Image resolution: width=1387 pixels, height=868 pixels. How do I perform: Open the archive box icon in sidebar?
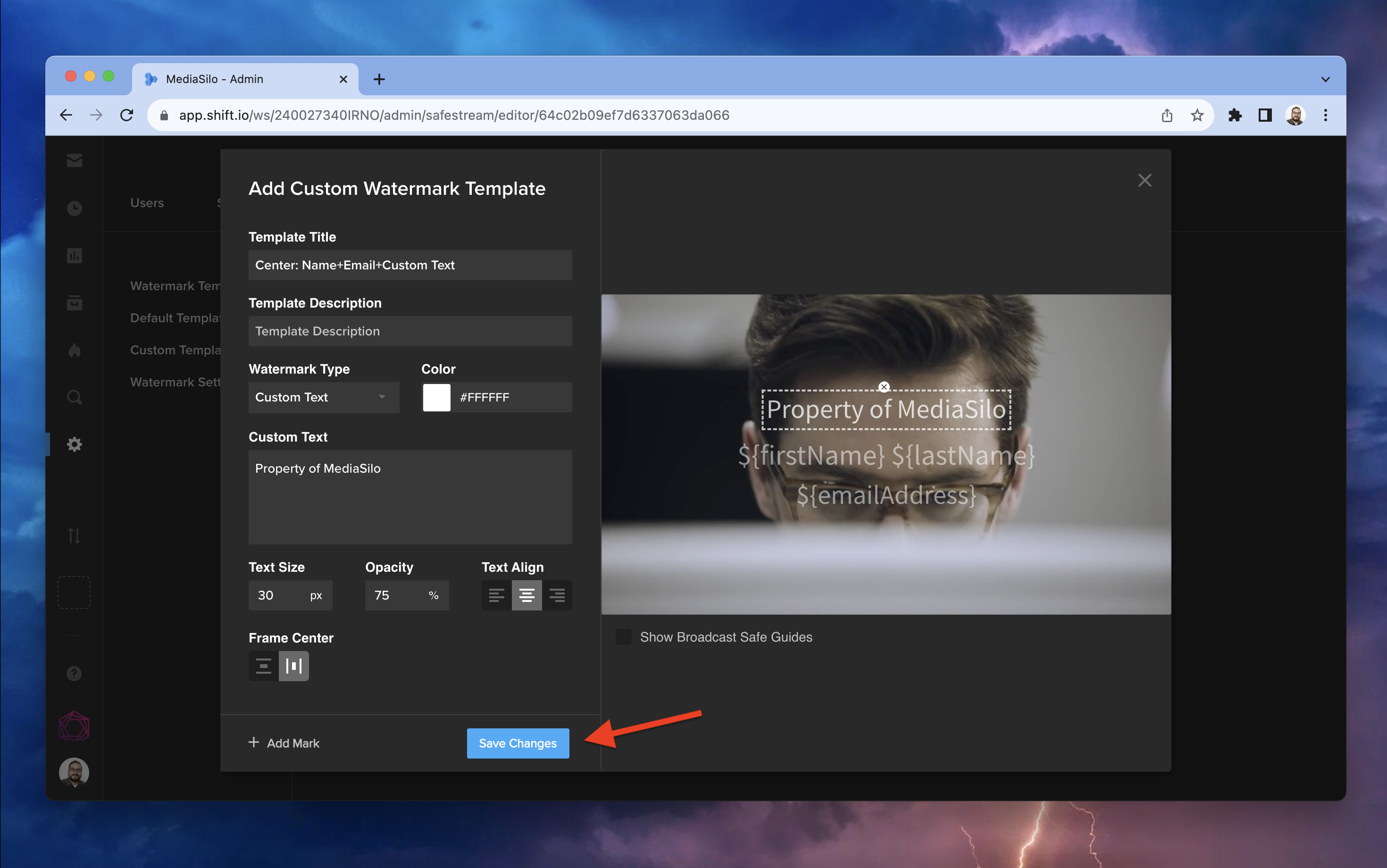coord(74,302)
